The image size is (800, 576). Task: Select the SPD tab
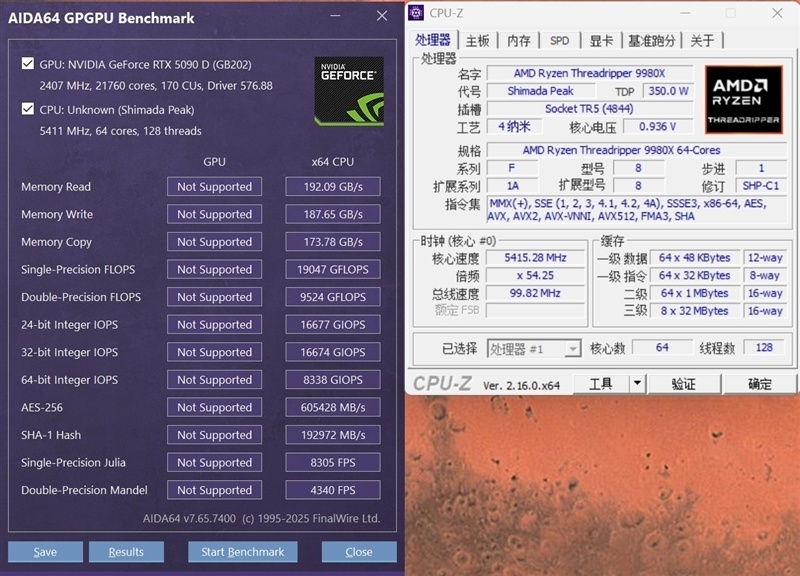pyautogui.click(x=559, y=41)
